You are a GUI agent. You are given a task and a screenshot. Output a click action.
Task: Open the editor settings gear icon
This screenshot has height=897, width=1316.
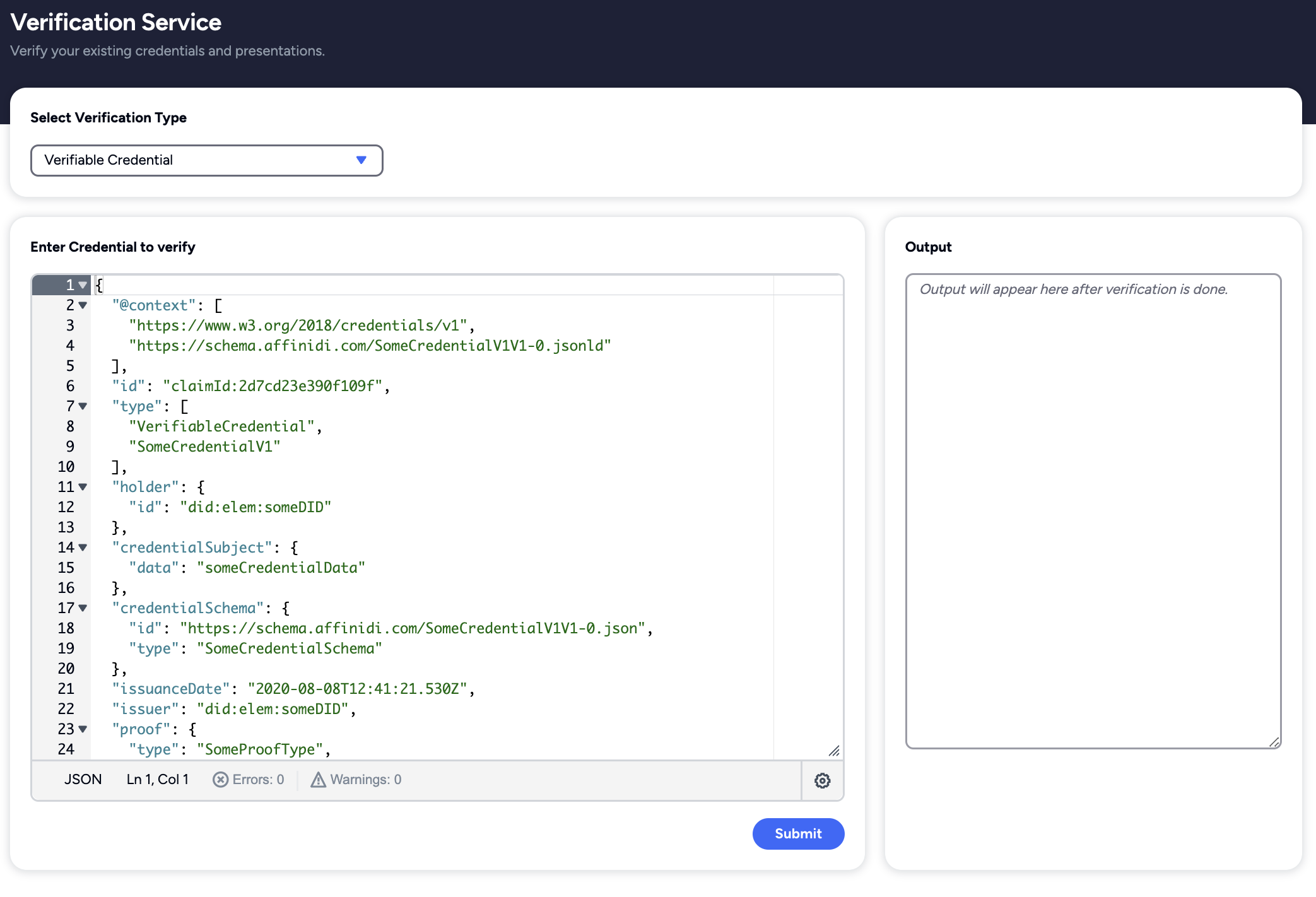pyautogui.click(x=822, y=780)
